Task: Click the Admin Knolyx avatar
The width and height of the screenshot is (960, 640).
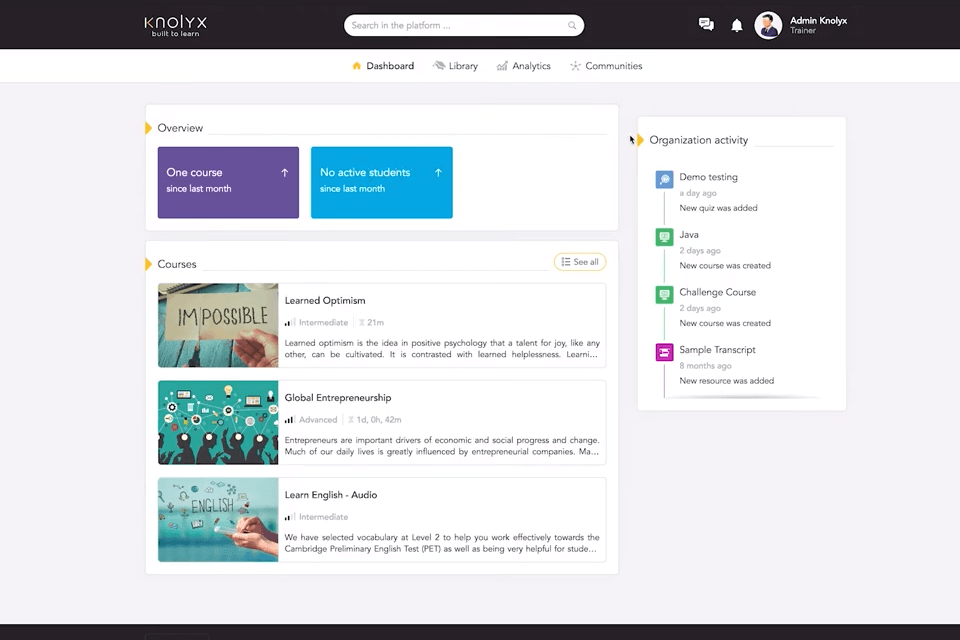Action: click(768, 25)
